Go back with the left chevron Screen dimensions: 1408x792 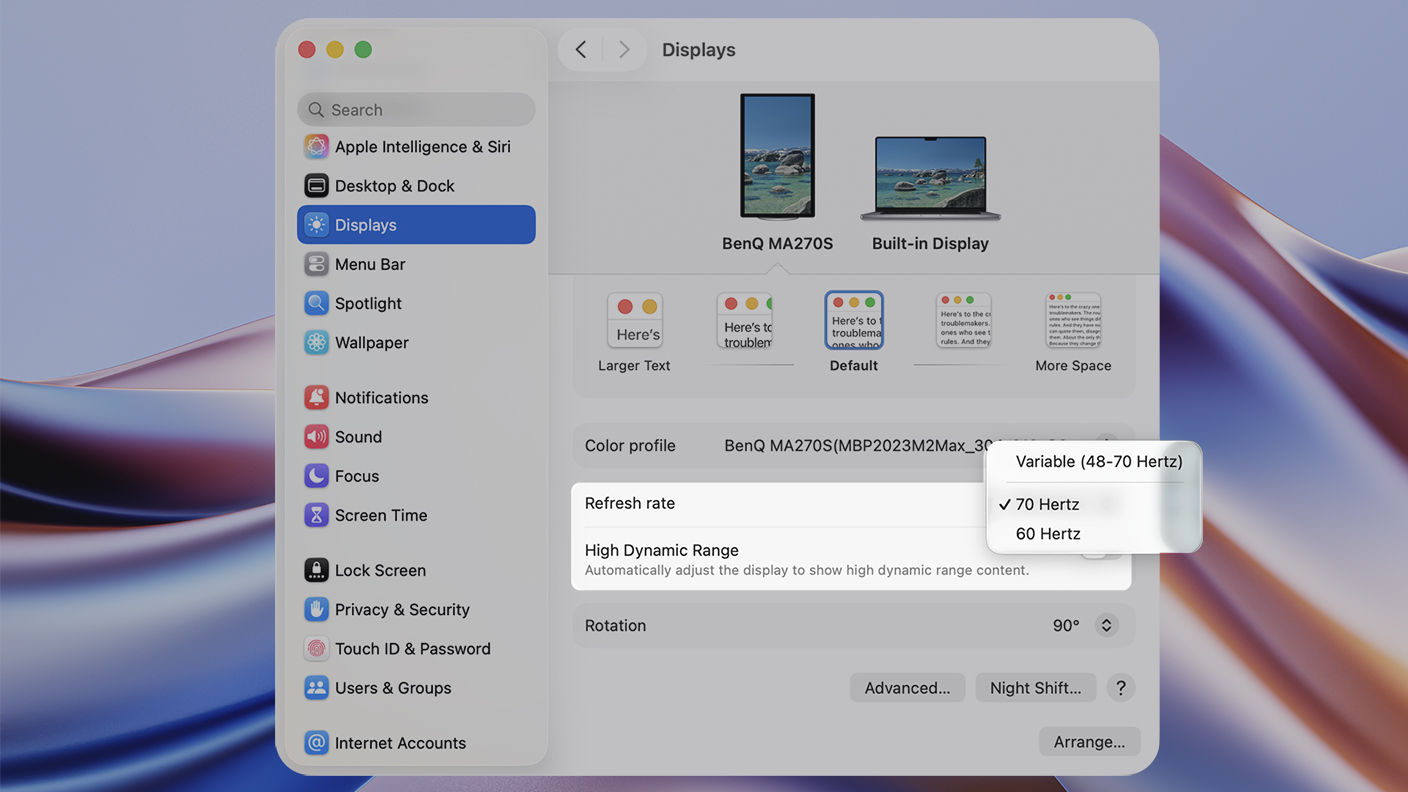(x=581, y=49)
